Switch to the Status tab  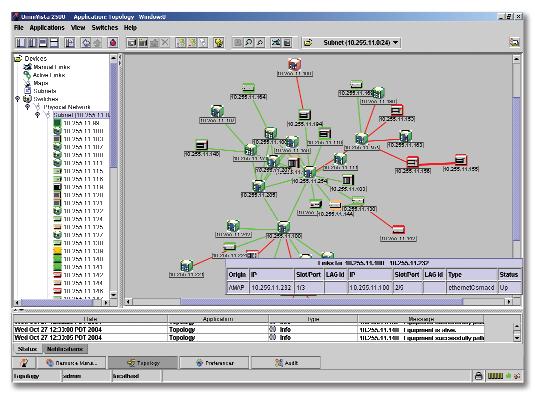[27, 349]
